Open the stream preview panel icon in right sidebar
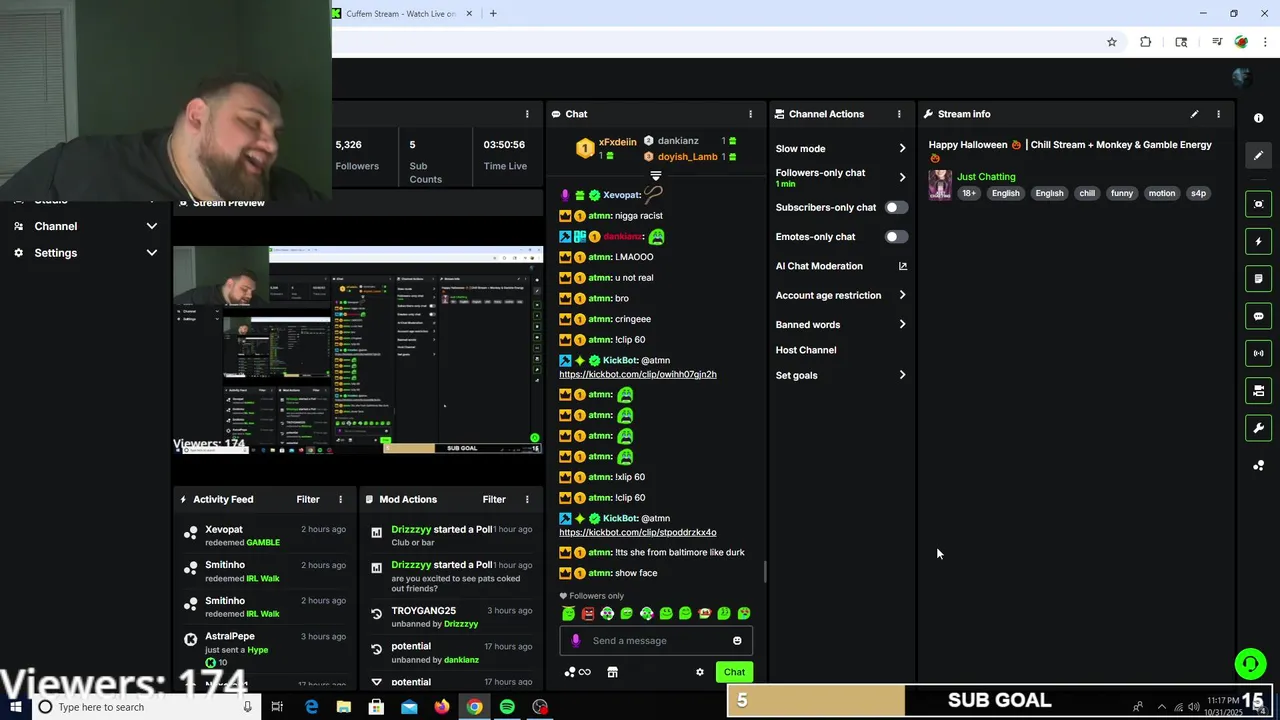The height and width of the screenshot is (720, 1280). pos(1258,204)
